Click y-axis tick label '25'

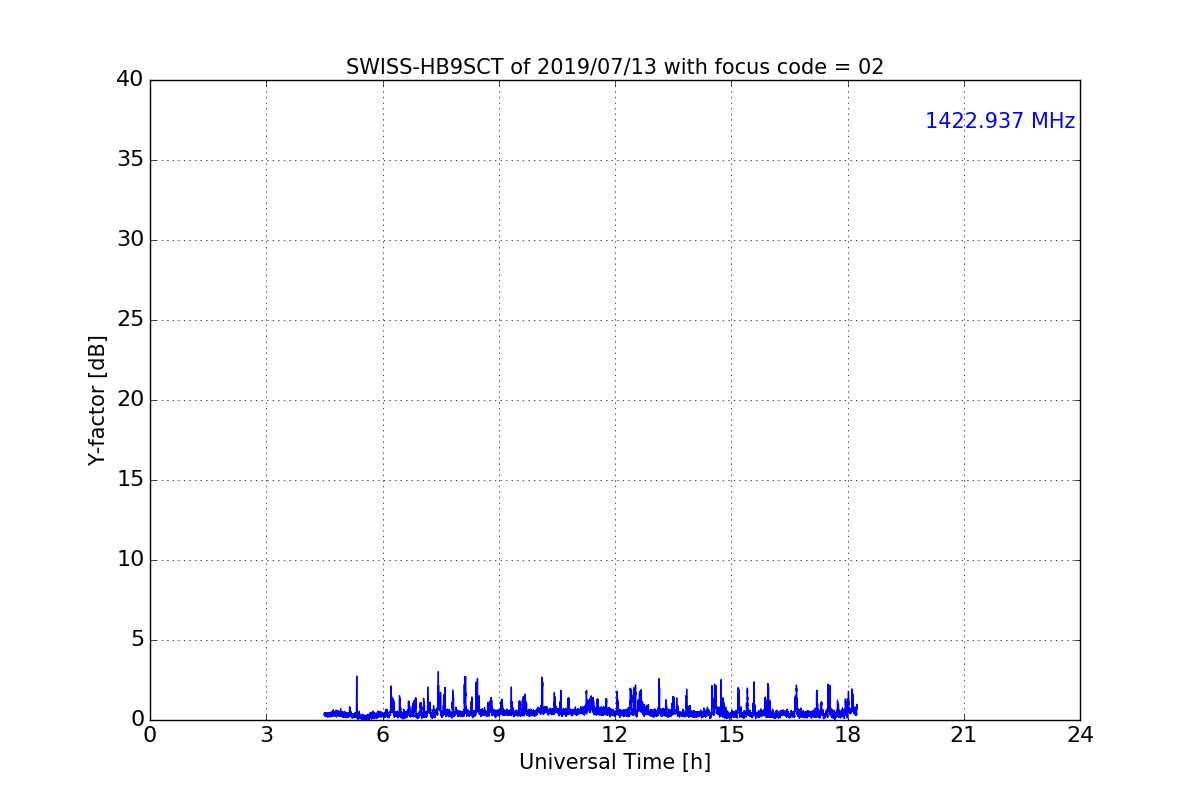click(130, 319)
